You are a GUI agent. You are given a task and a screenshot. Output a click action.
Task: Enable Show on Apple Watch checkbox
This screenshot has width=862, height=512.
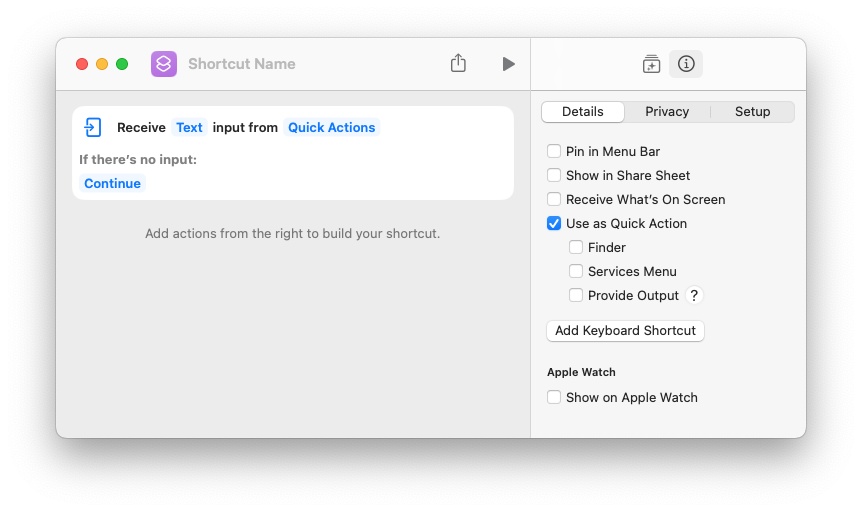[x=554, y=398]
